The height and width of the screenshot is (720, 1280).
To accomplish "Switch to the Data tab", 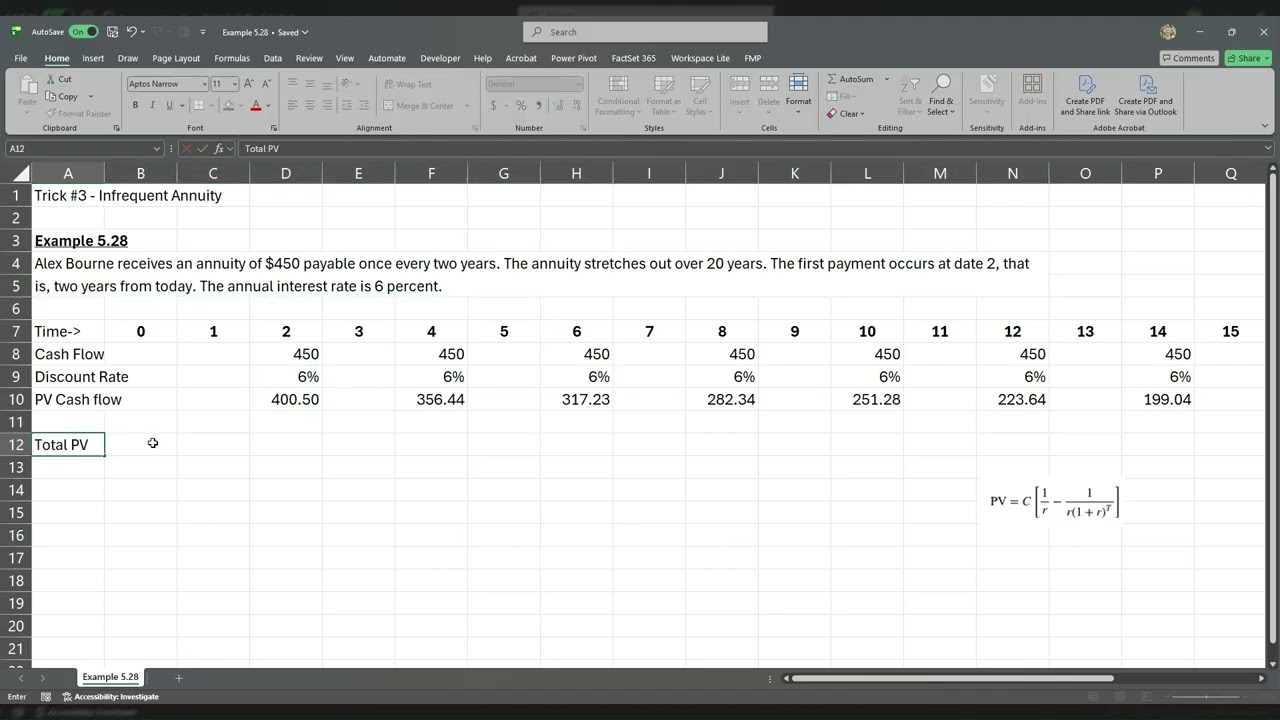I will [x=272, y=58].
